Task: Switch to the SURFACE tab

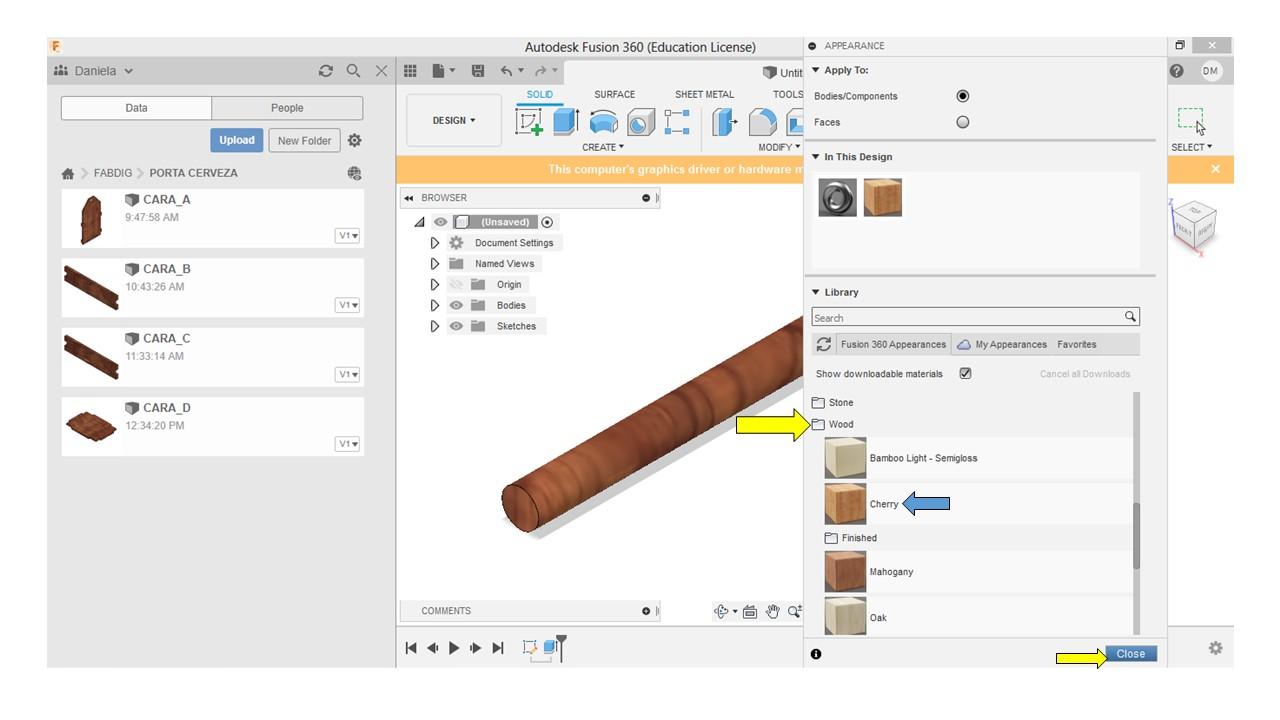Action: point(614,95)
